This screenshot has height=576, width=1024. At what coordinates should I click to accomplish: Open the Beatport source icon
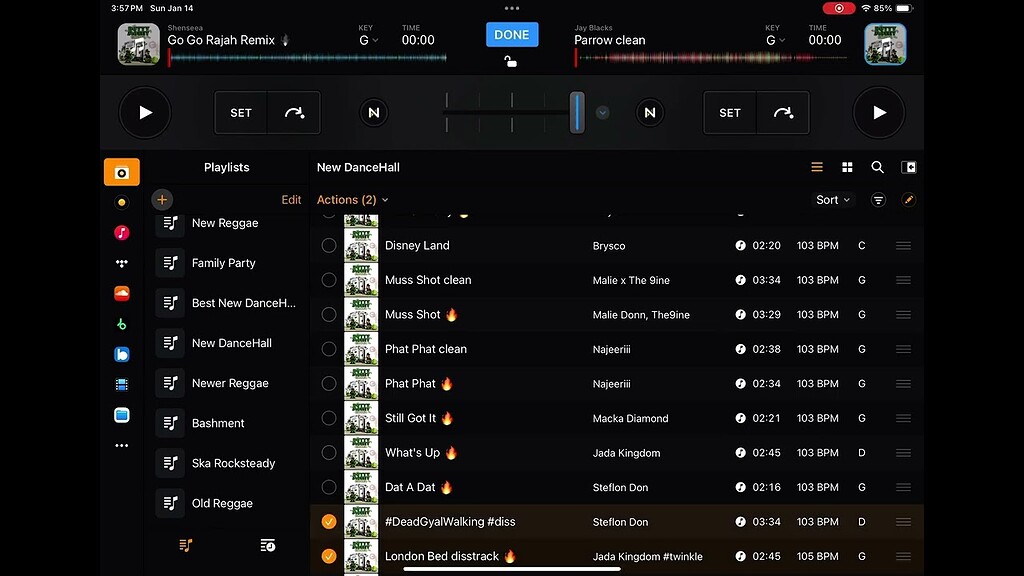point(121,323)
